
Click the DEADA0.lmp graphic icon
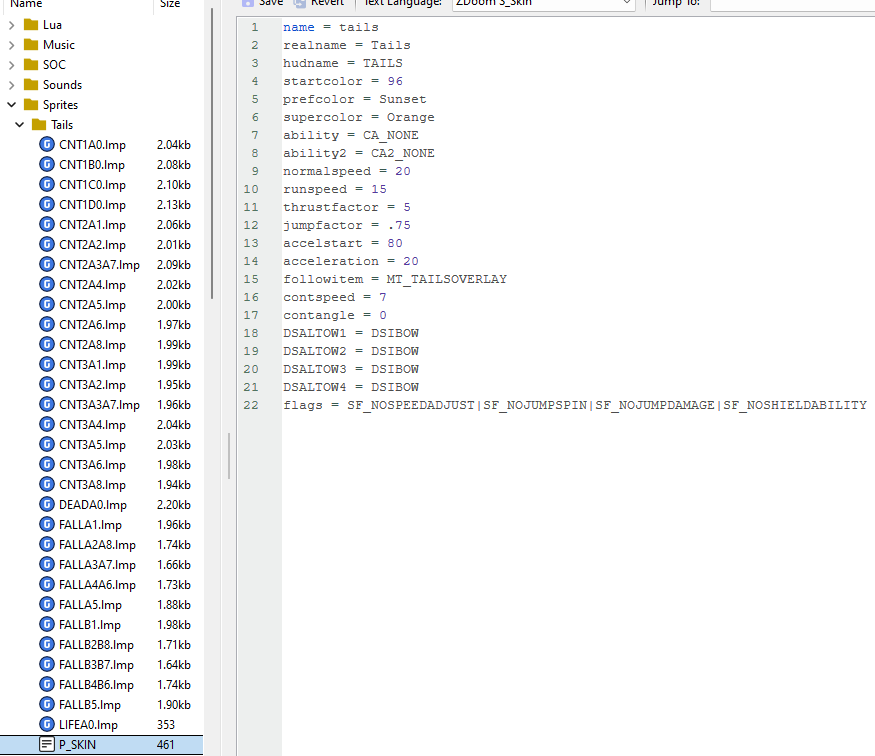coord(47,504)
